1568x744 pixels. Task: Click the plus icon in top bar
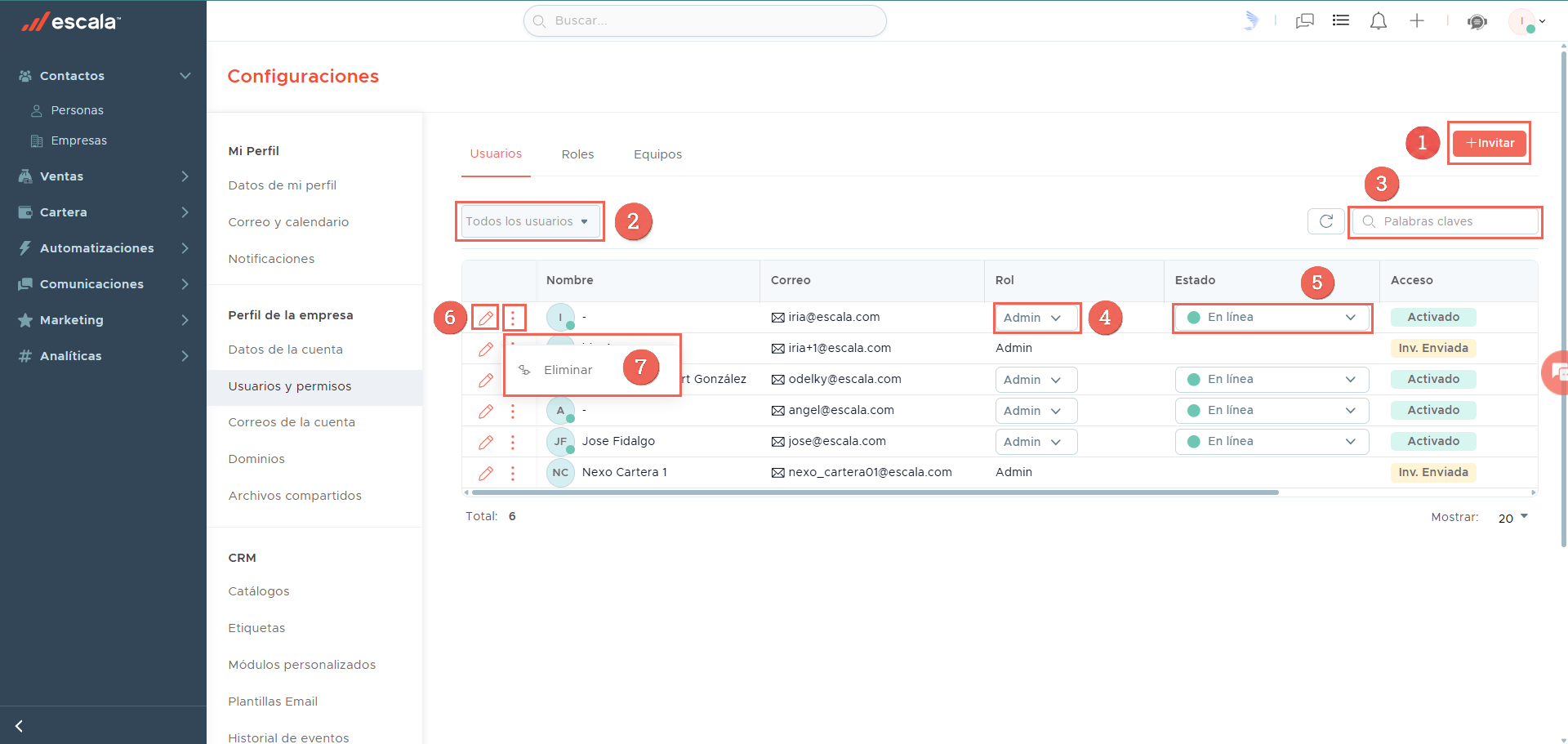pos(1417,21)
